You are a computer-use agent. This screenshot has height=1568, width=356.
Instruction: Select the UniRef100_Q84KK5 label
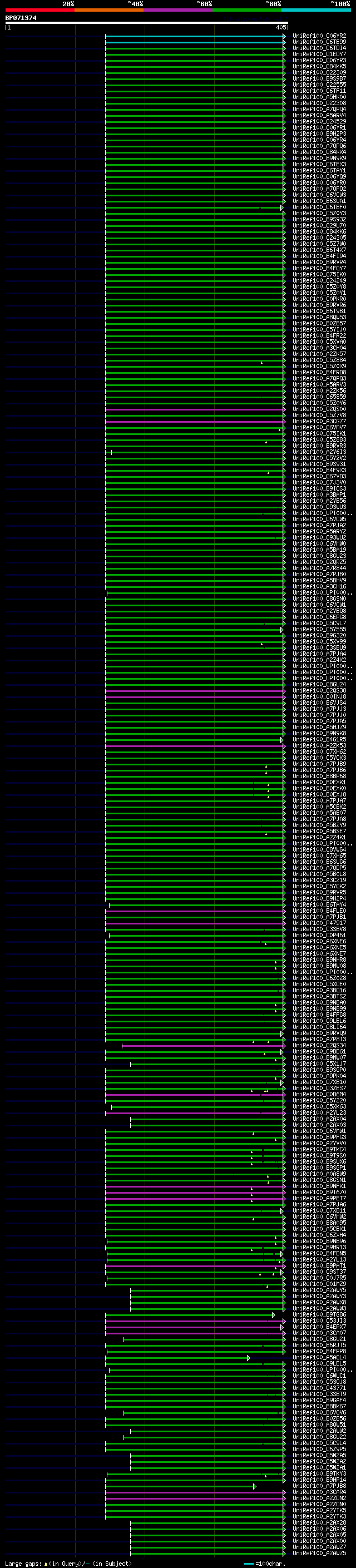click(x=319, y=66)
